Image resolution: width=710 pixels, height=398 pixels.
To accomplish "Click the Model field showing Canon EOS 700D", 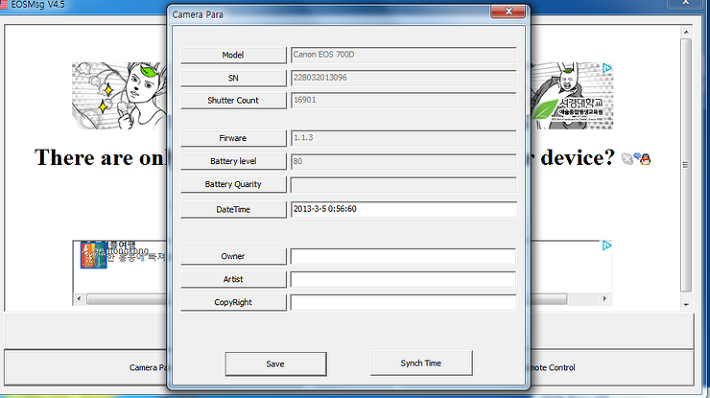I will (403, 55).
